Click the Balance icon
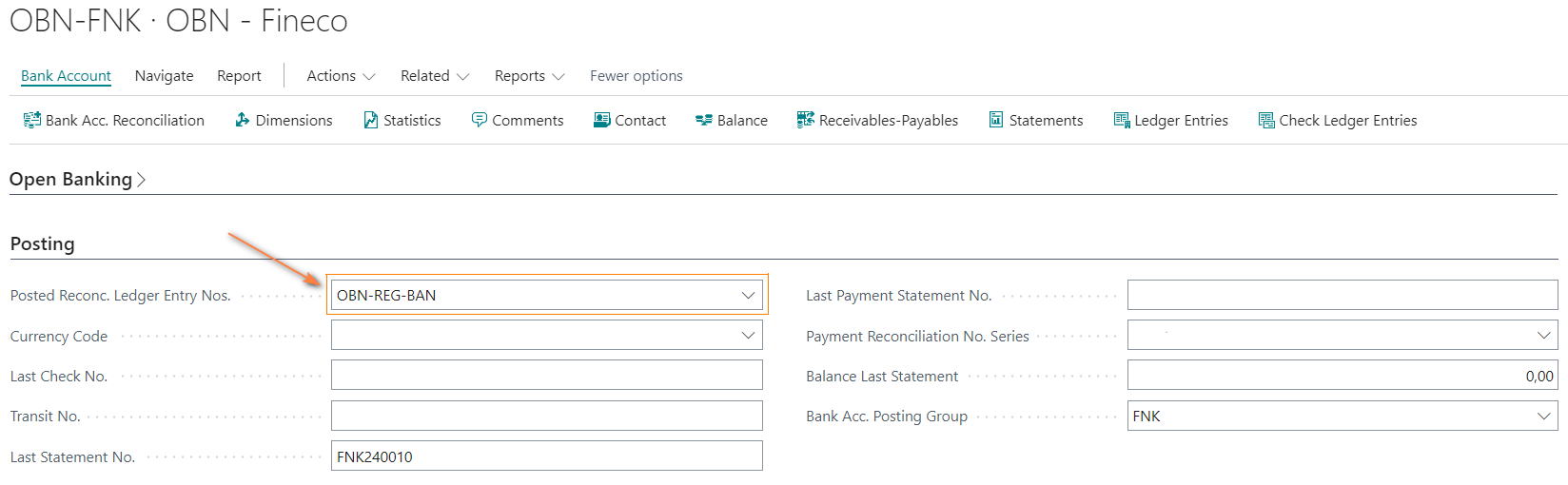 point(704,120)
